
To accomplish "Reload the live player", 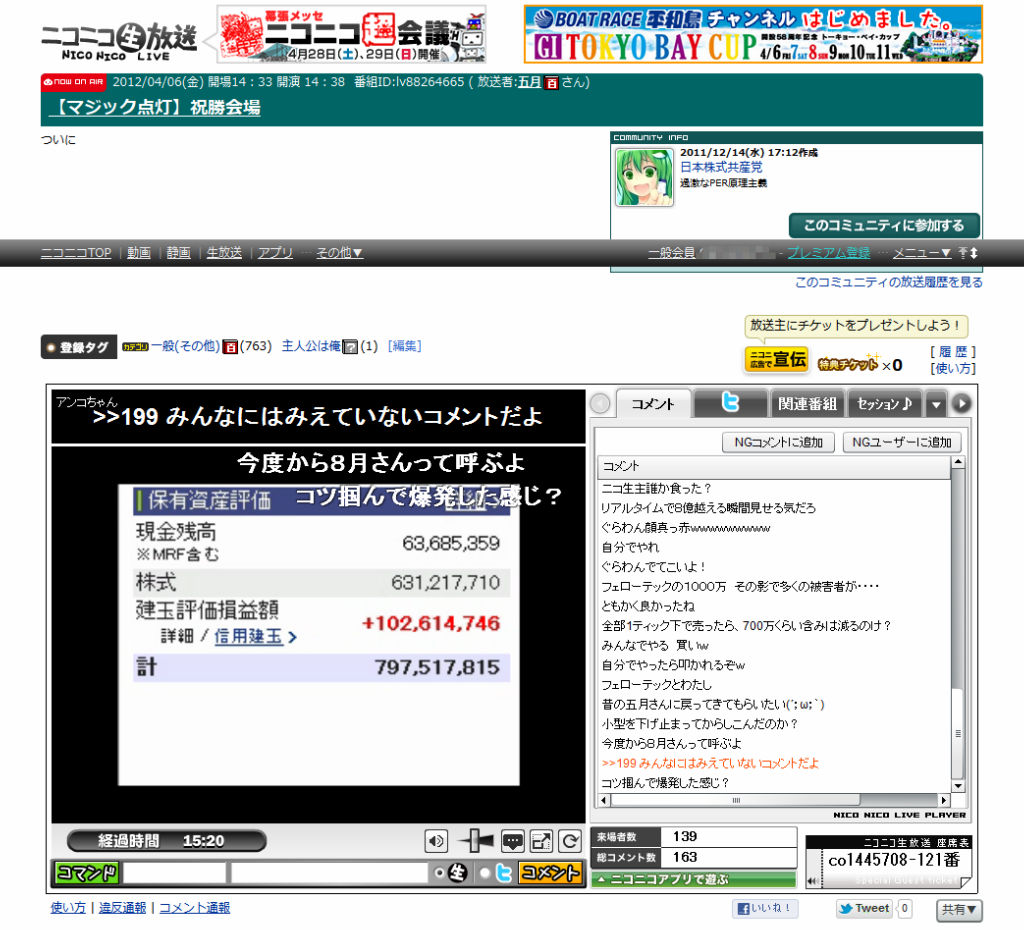I will point(569,841).
